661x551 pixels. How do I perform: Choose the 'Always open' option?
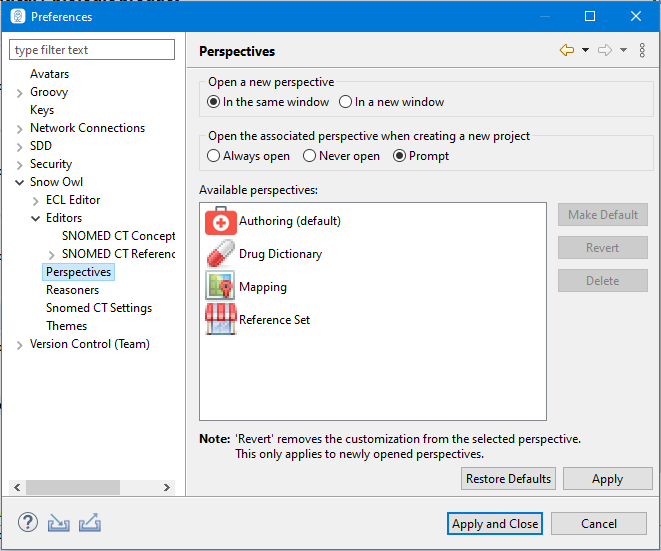(x=214, y=156)
